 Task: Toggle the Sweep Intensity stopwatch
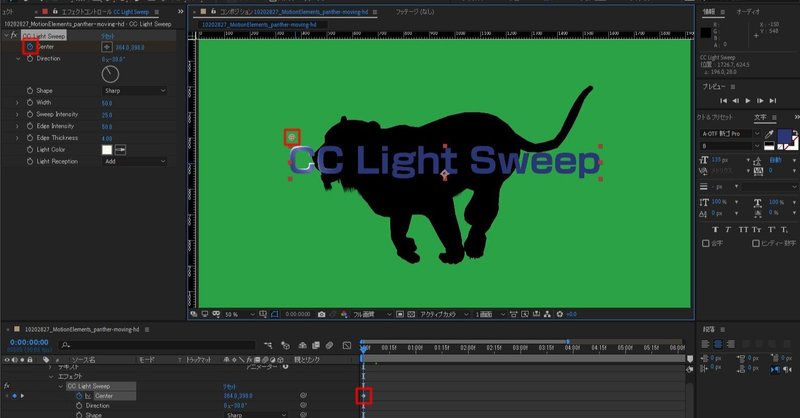(x=30, y=114)
